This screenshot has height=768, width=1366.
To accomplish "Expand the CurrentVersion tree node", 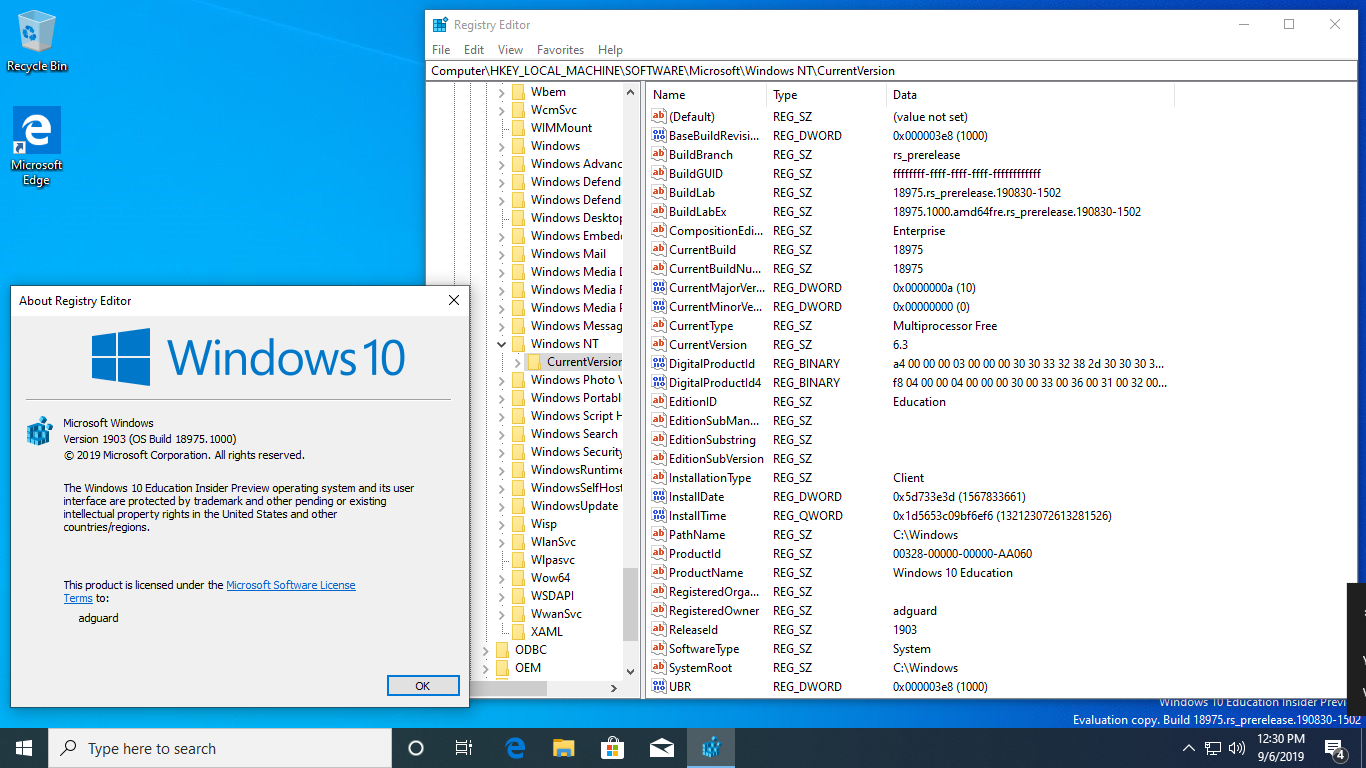I will (x=517, y=362).
